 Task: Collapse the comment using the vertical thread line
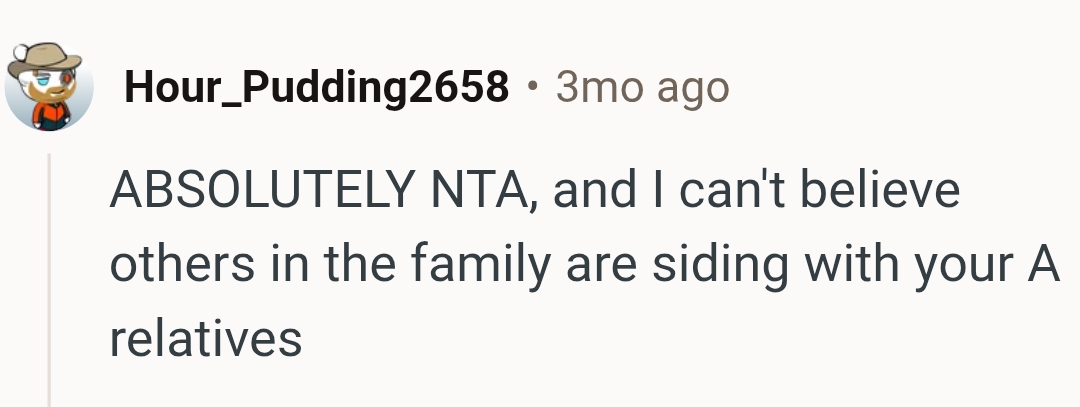pos(49,280)
